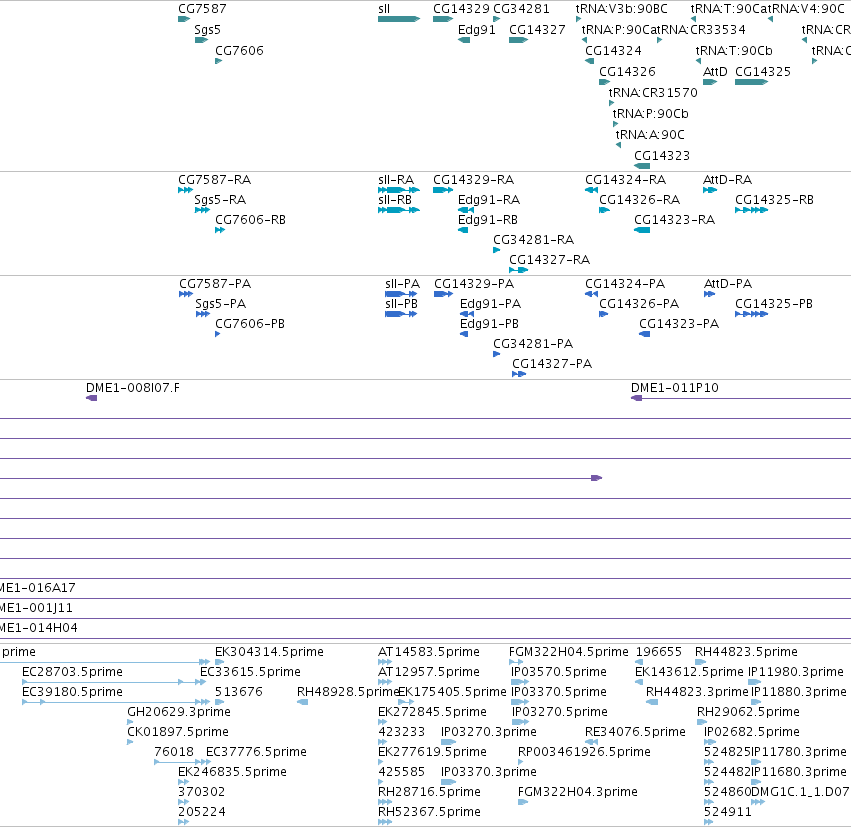Viewport: 851px width, 827px height.
Task: Open the CG7606 gene label
Action: (x=239, y=50)
